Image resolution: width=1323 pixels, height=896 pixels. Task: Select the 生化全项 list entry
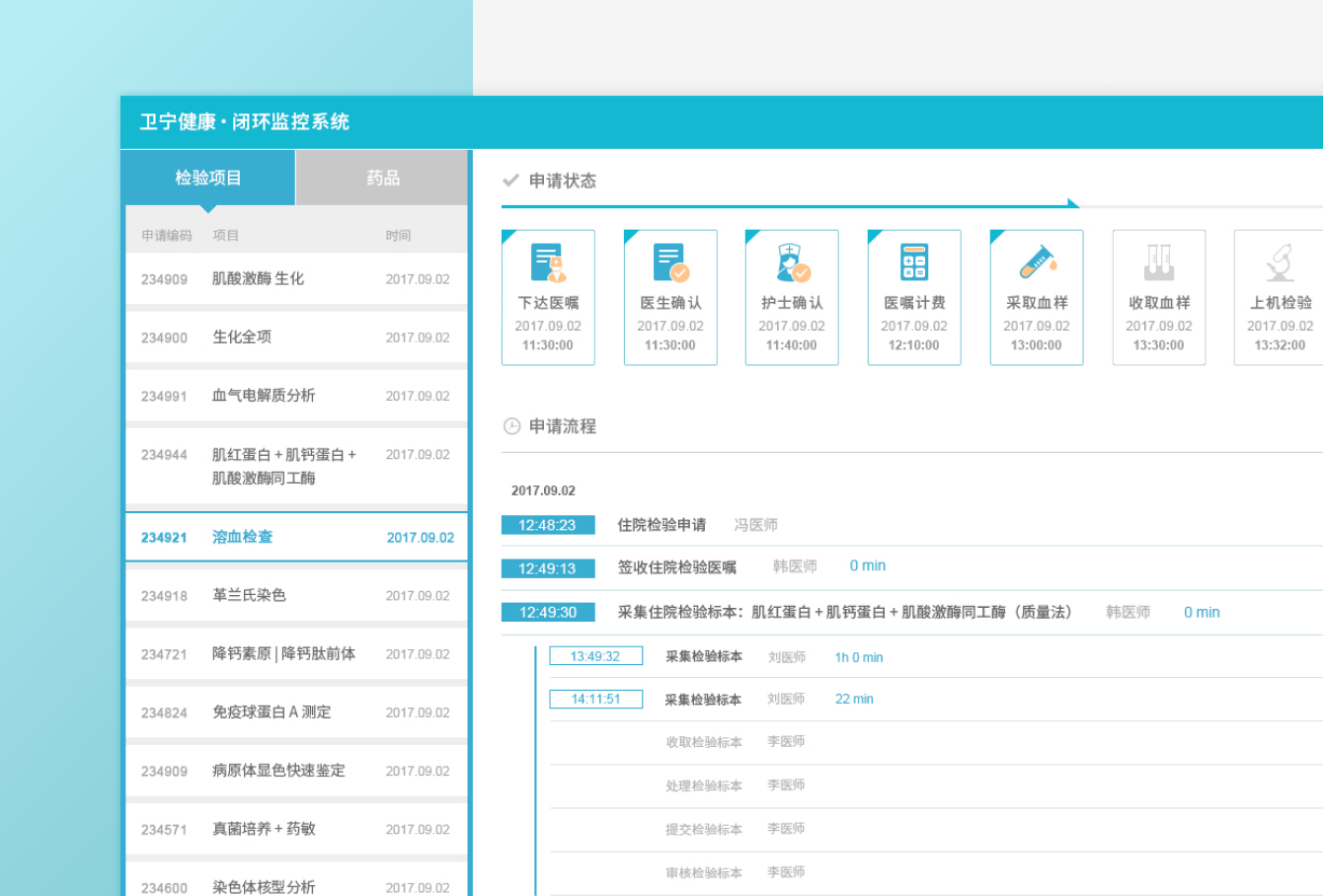(296, 337)
